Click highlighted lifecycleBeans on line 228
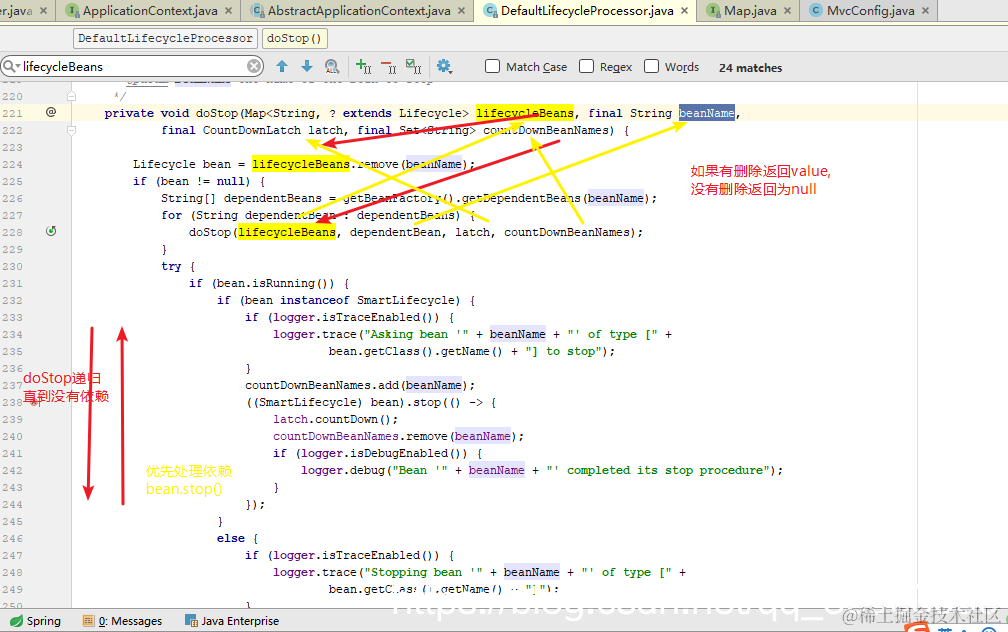The height and width of the screenshot is (632, 1008). tap(287, 232)
